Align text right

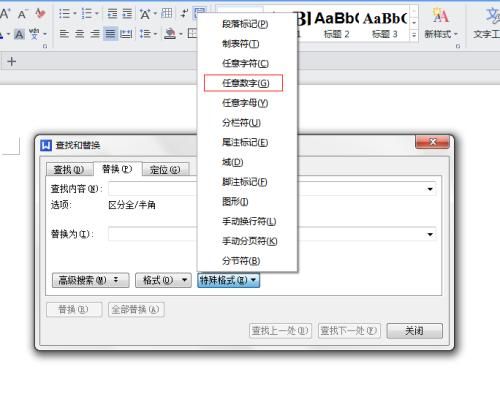[x=95, y=34]
